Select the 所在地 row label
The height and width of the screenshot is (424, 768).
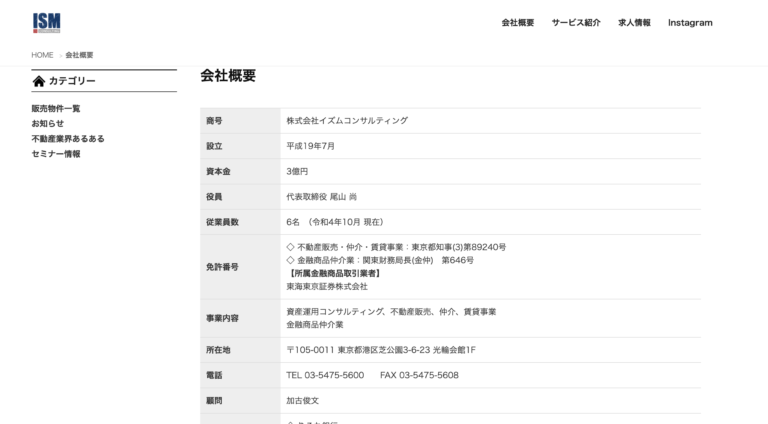[x=218, y=350]
